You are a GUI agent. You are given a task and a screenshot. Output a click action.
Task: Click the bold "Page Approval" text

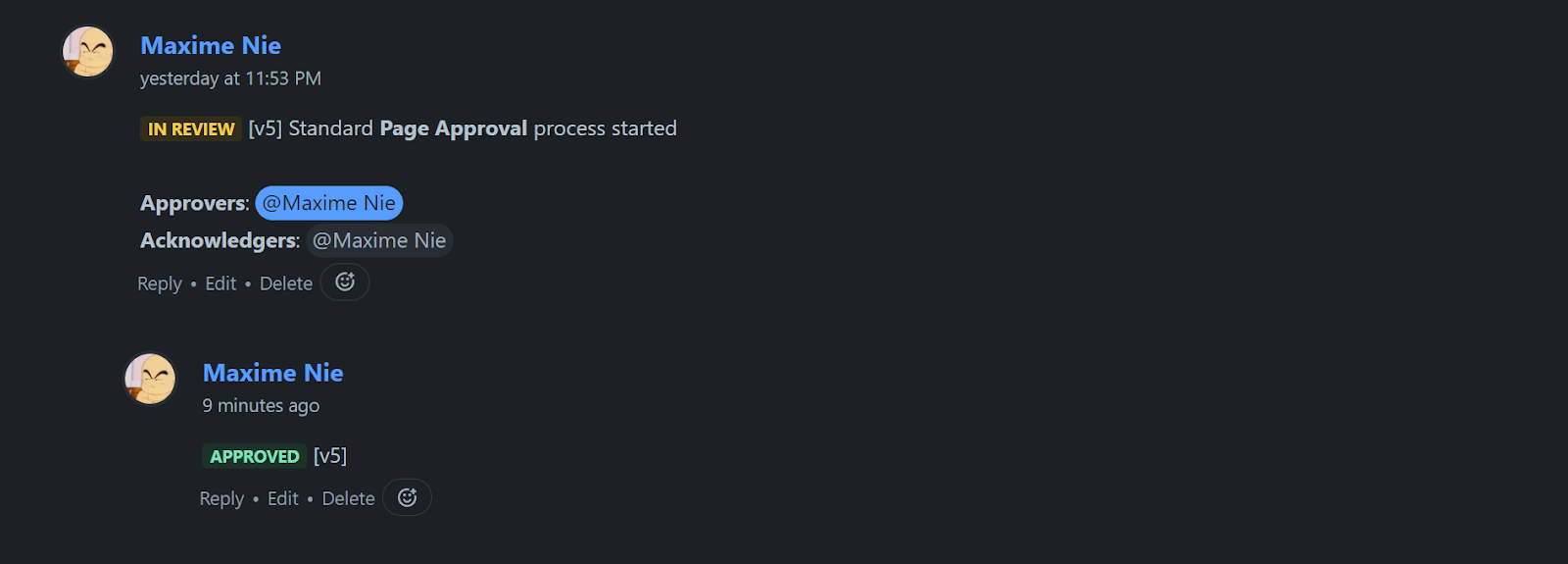pyautogui.click(x=454, y=128)
